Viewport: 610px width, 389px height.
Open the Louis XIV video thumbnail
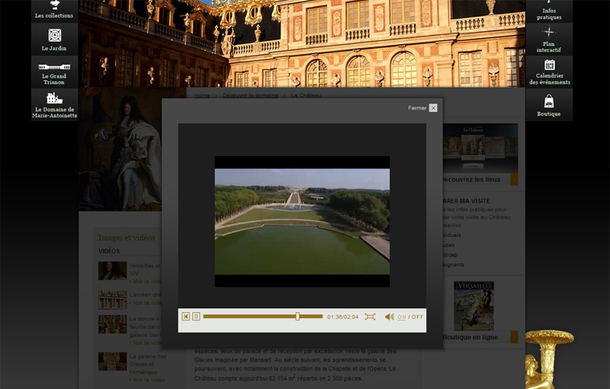tap(112, 271)
